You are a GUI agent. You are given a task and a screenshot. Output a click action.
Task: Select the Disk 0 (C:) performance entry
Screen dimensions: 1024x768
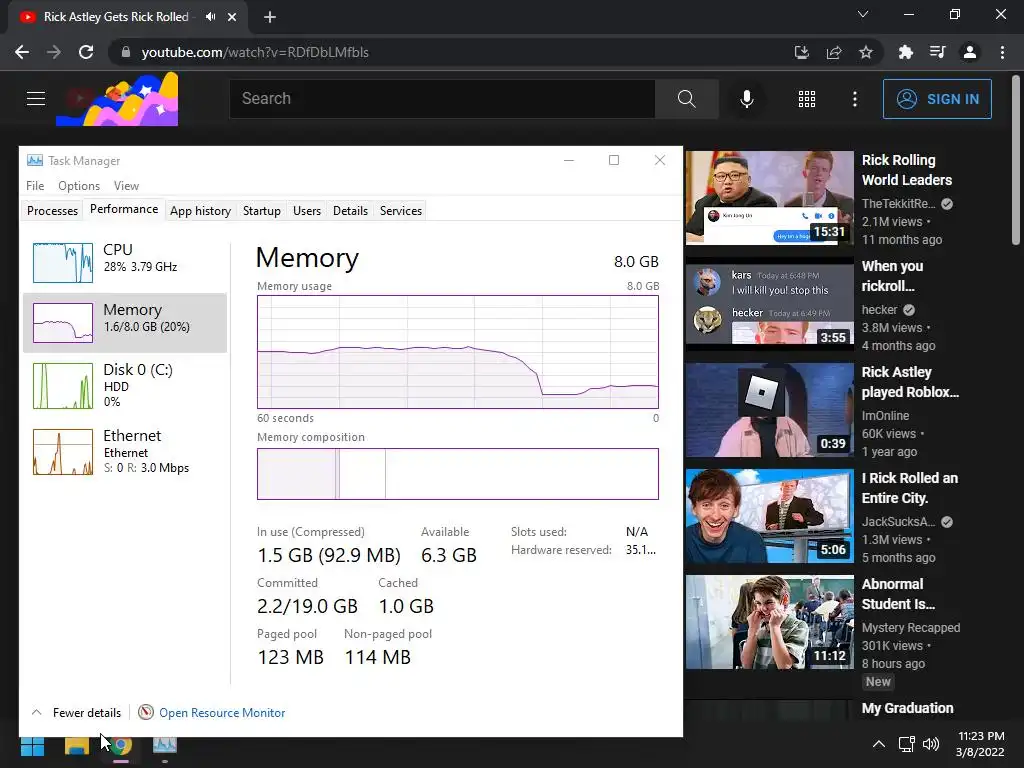[125, 385]
